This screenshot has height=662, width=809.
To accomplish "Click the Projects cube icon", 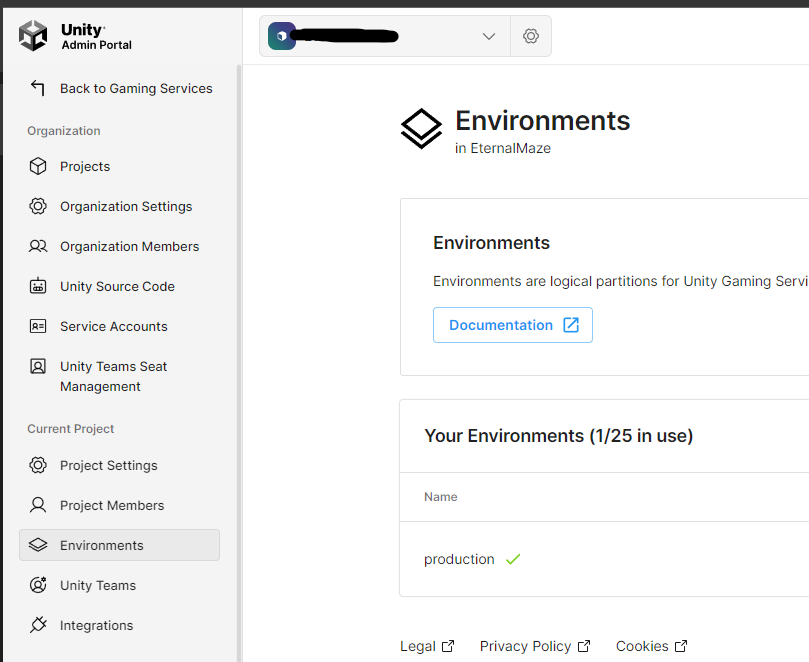I will click(38, 166).
